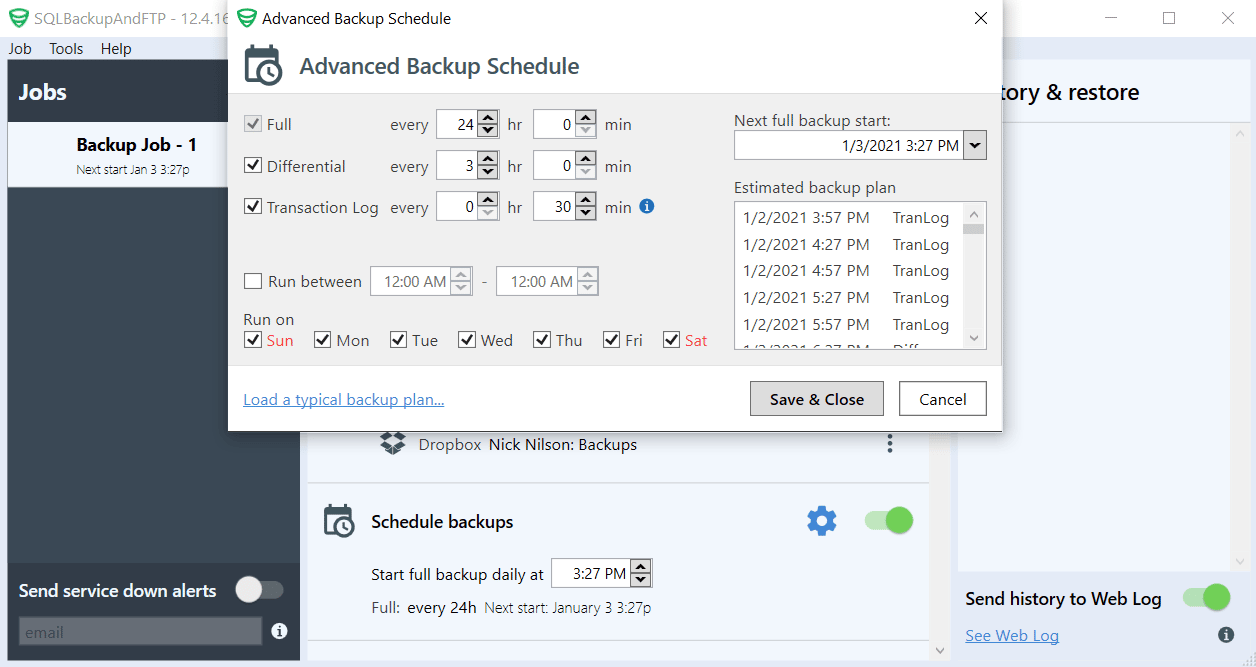
Task: Click the Transaction Log info icon
Action: (x=646, y=207)
